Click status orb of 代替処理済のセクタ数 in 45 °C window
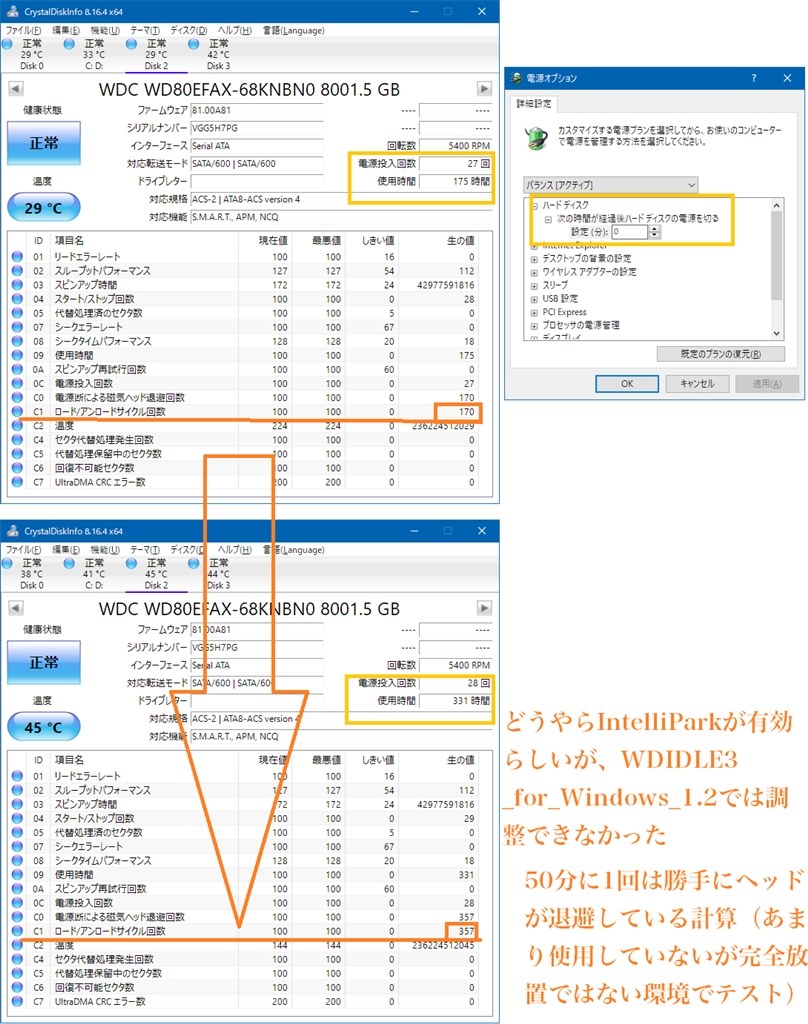This screenshot has width=808, height=1024. pyautogui.click(x=17, y=832)
